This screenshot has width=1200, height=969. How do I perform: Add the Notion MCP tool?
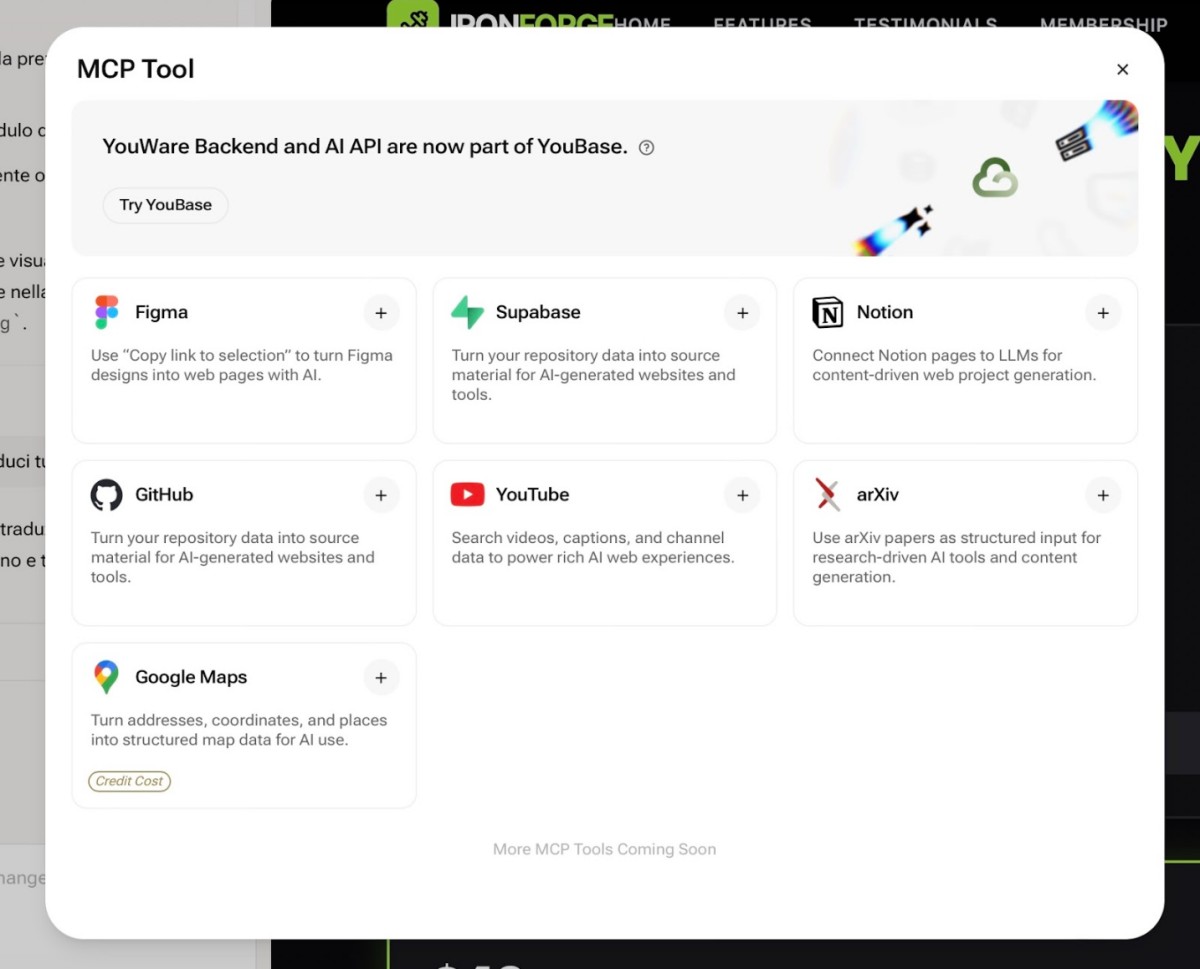tap(1103, 313)
